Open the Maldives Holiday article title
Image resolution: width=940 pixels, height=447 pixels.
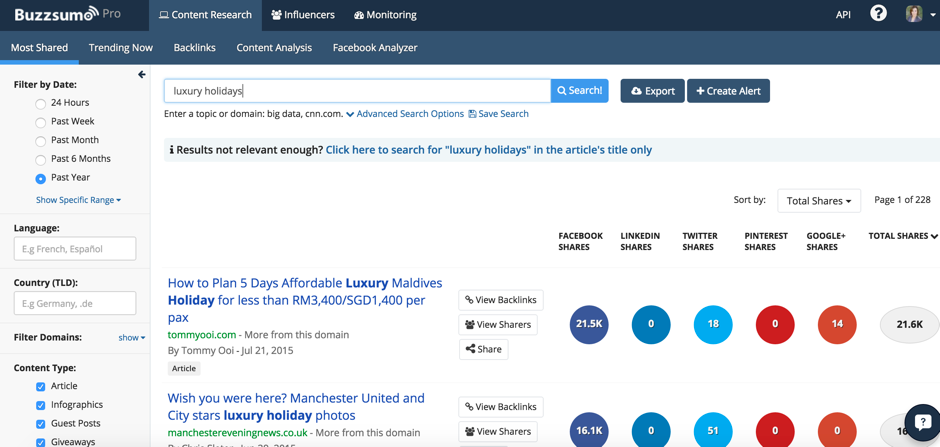[x=305, y=300]
